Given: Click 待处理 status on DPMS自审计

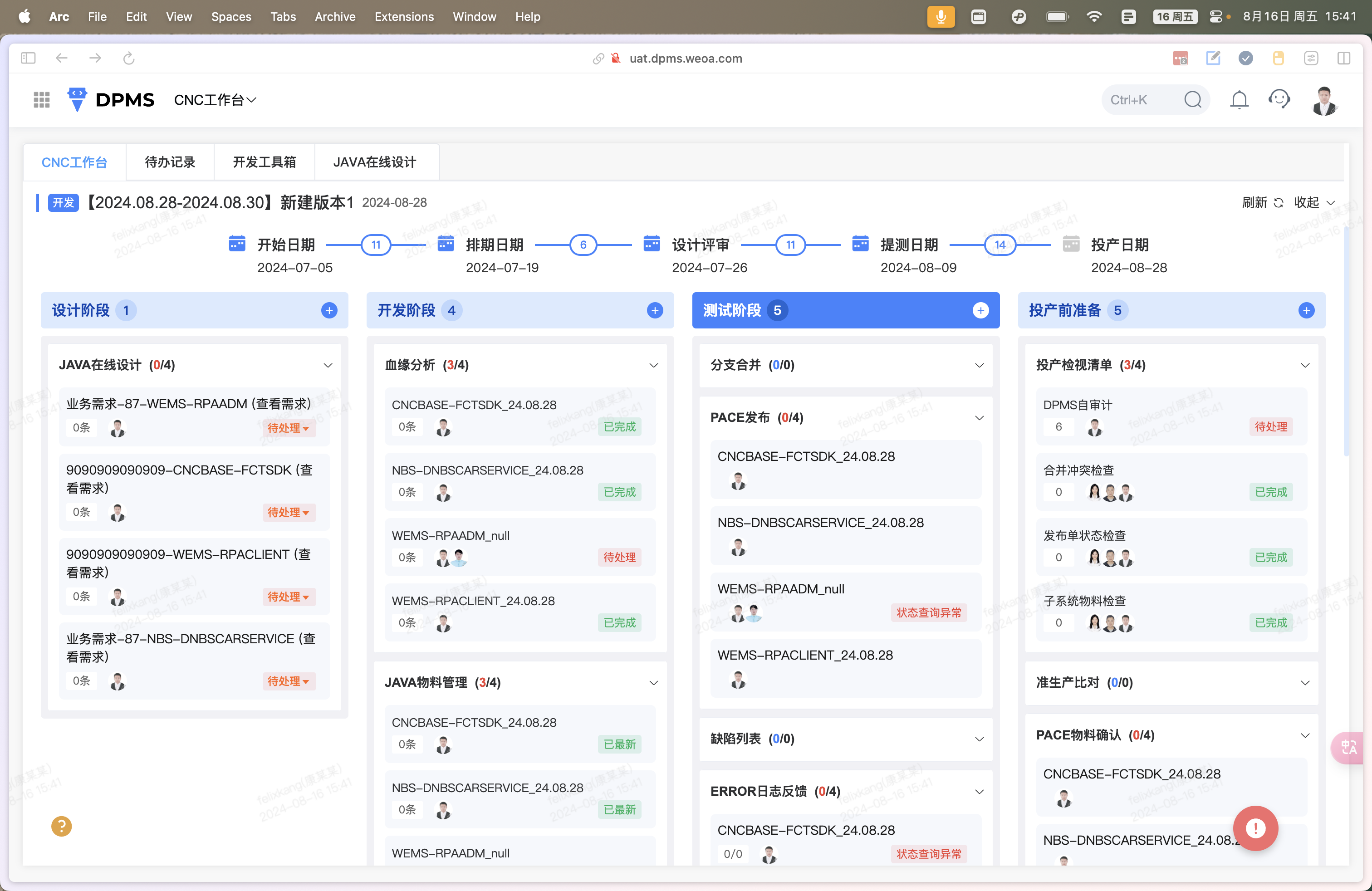Looking at the screenshot, I should click(1270, 426).
